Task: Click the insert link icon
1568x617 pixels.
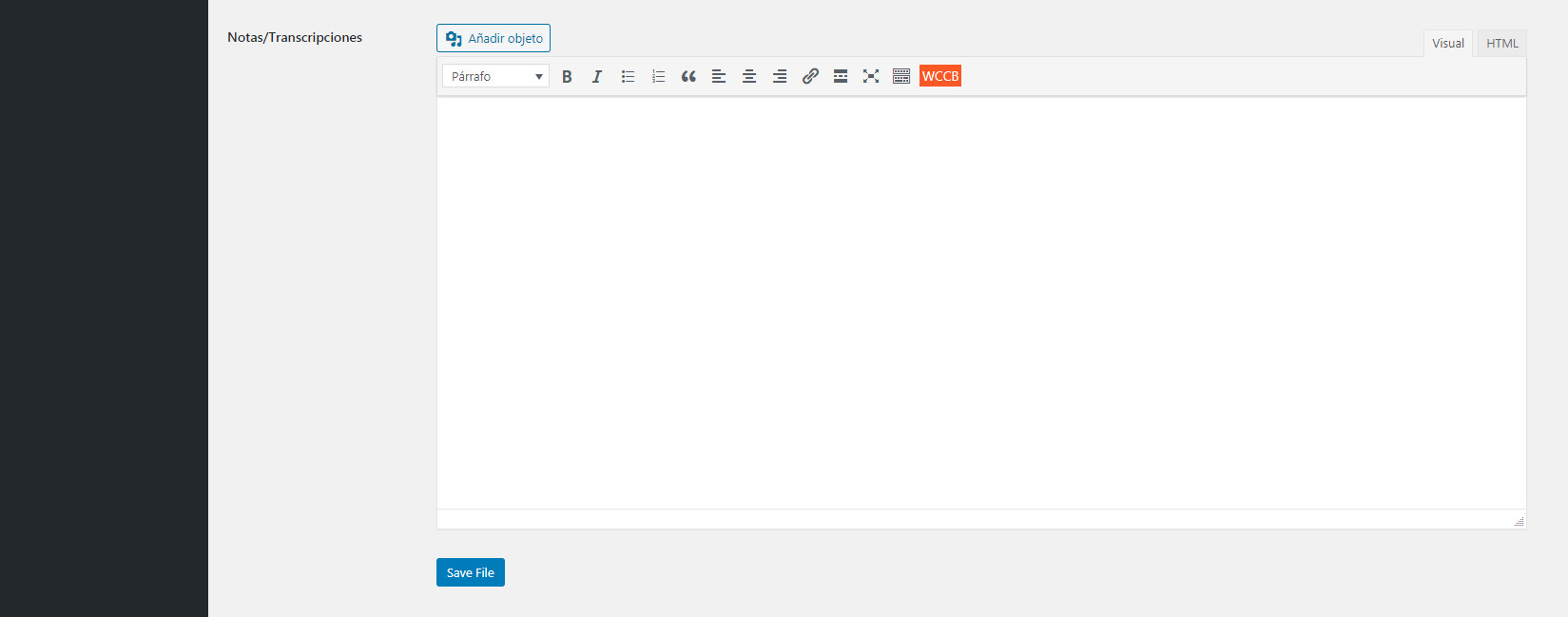Action: click(810, 76)
